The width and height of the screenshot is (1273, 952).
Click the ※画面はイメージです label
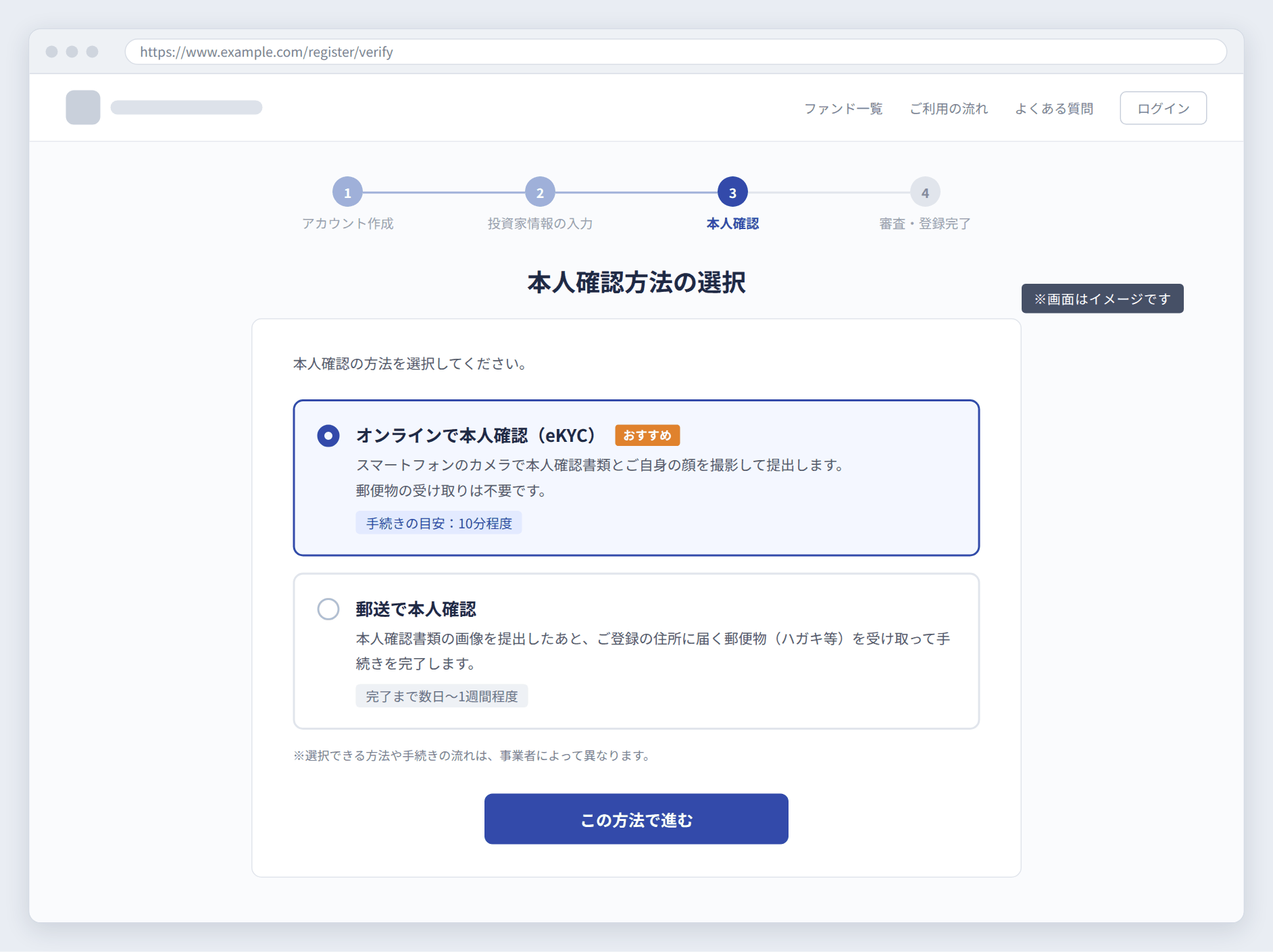click(1102, 299)
